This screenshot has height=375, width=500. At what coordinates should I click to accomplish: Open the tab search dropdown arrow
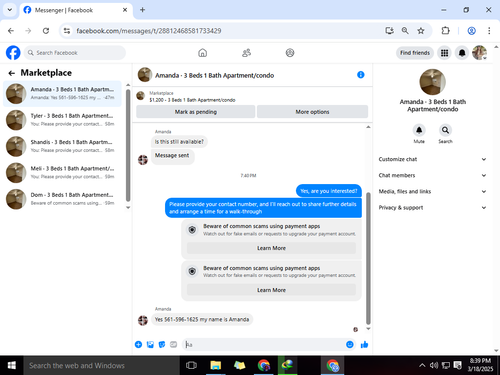(10, 10)
